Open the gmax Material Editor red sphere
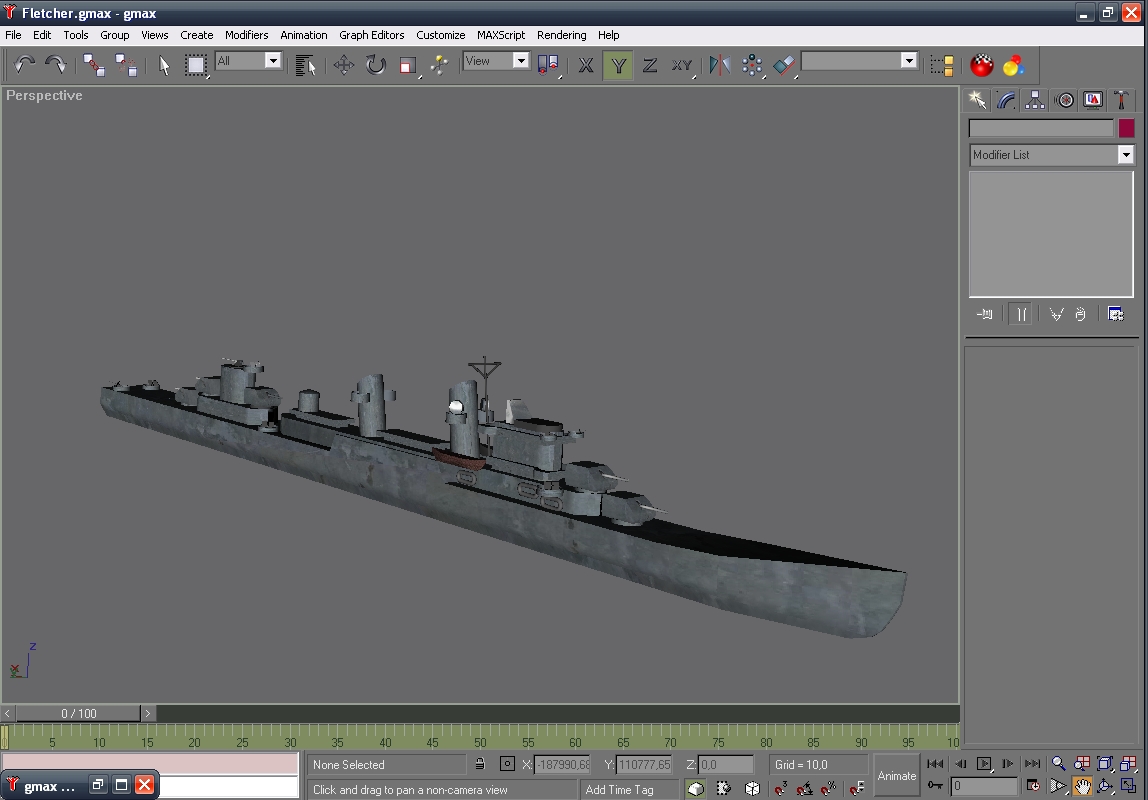This screenshot has height=800, width=1148. (x=982, y=65)
